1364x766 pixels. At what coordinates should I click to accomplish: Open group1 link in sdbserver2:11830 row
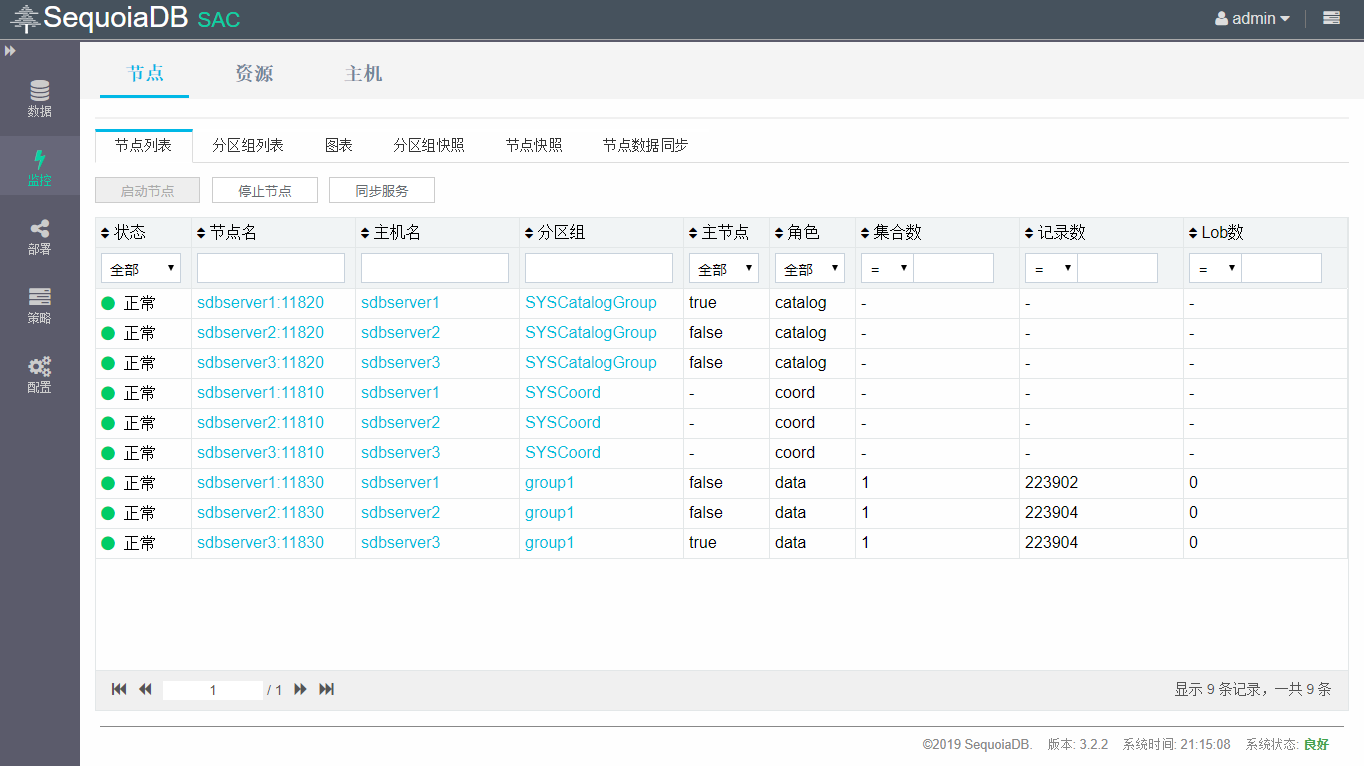click(550, 512)
